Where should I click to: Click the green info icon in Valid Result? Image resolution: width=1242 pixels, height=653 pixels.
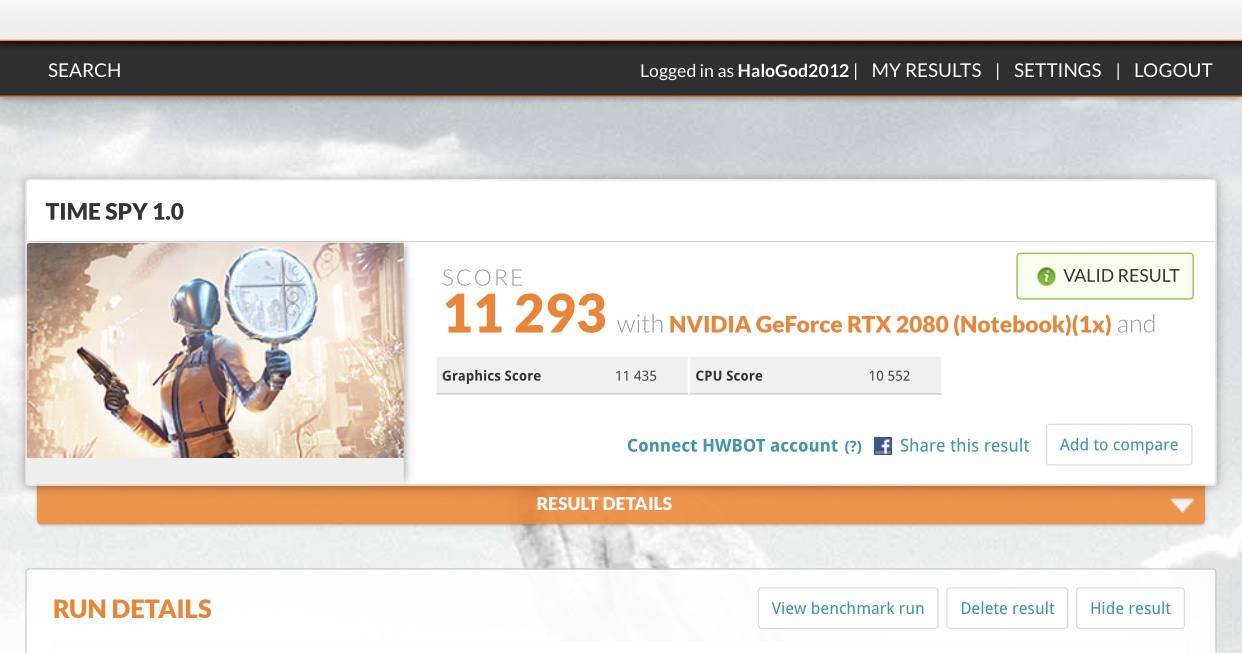click(x=1046, y=276)
